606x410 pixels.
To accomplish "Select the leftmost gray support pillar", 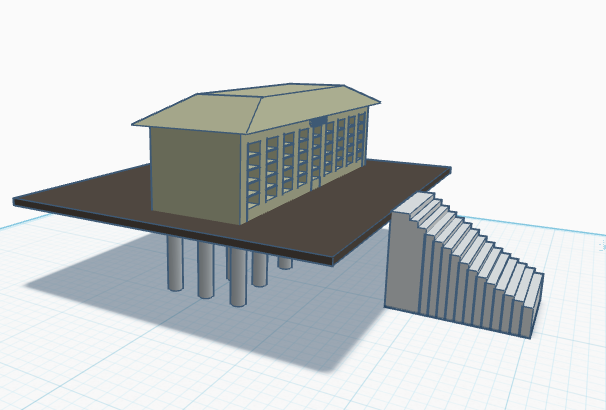I will [175, 263].
